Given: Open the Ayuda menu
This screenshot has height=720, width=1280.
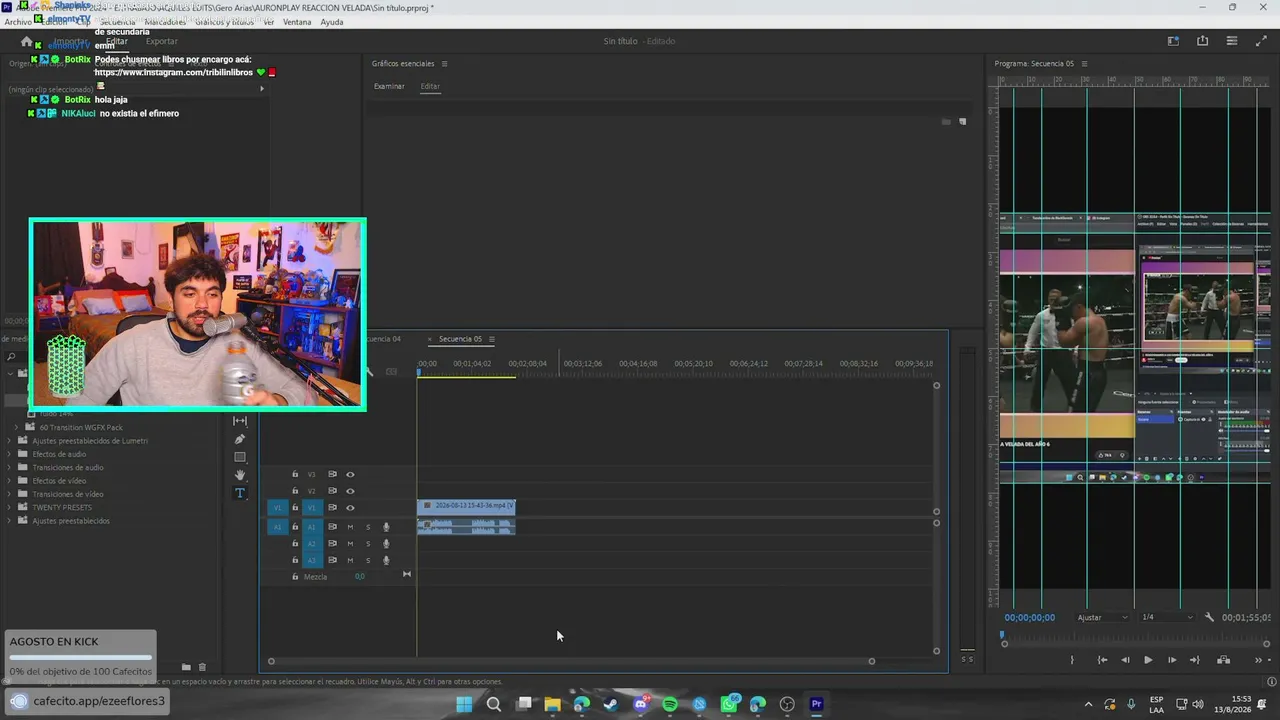Looking at the screenshot, I should [332, 22].
